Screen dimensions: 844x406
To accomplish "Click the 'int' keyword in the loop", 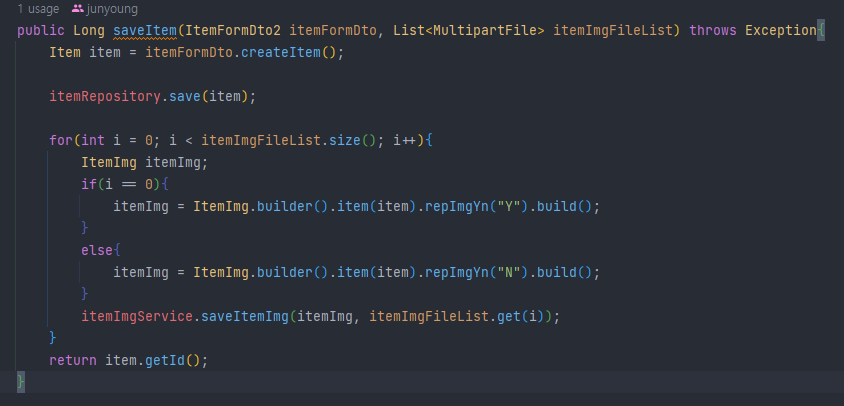I will (x=93, y=141).
